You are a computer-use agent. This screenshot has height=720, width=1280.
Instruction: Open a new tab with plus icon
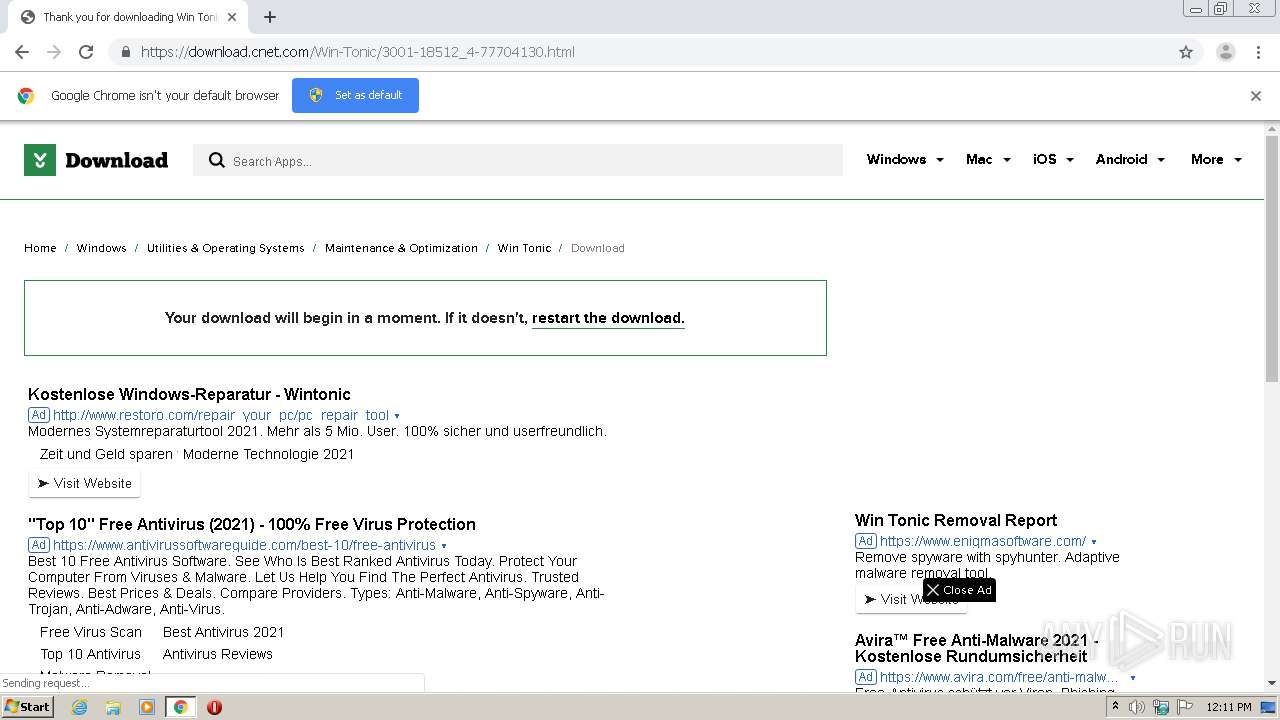(270, 17)
